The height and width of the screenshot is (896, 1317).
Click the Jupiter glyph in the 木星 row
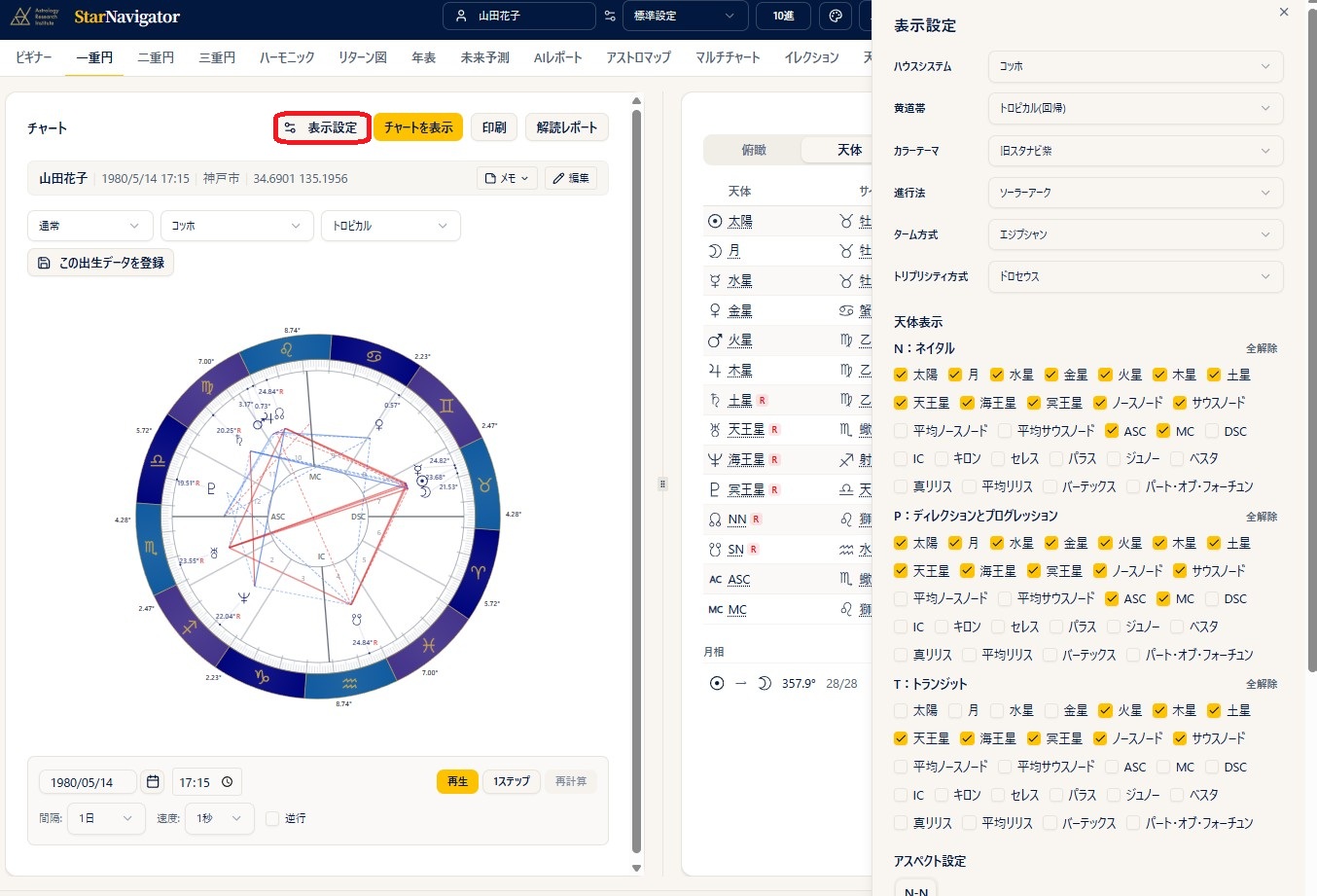coord(715,371)
